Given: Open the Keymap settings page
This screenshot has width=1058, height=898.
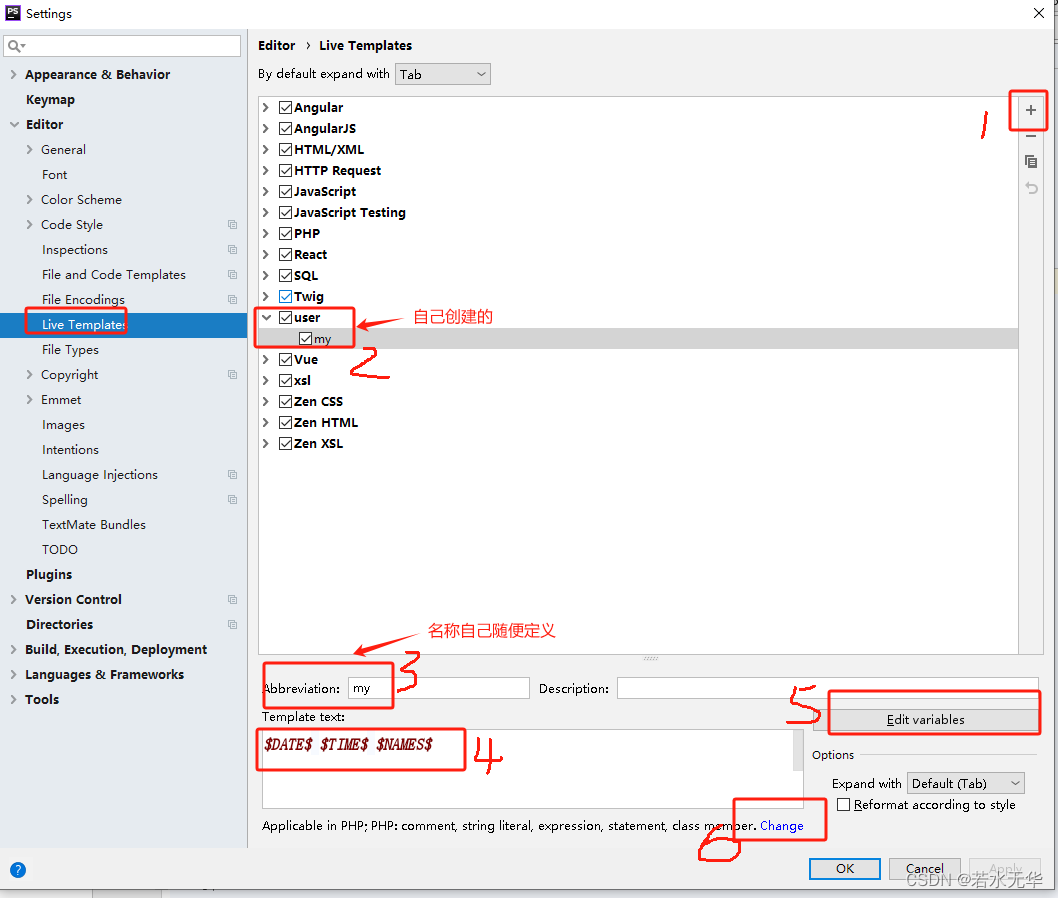Looking at the screenshot, I should 50,99.
